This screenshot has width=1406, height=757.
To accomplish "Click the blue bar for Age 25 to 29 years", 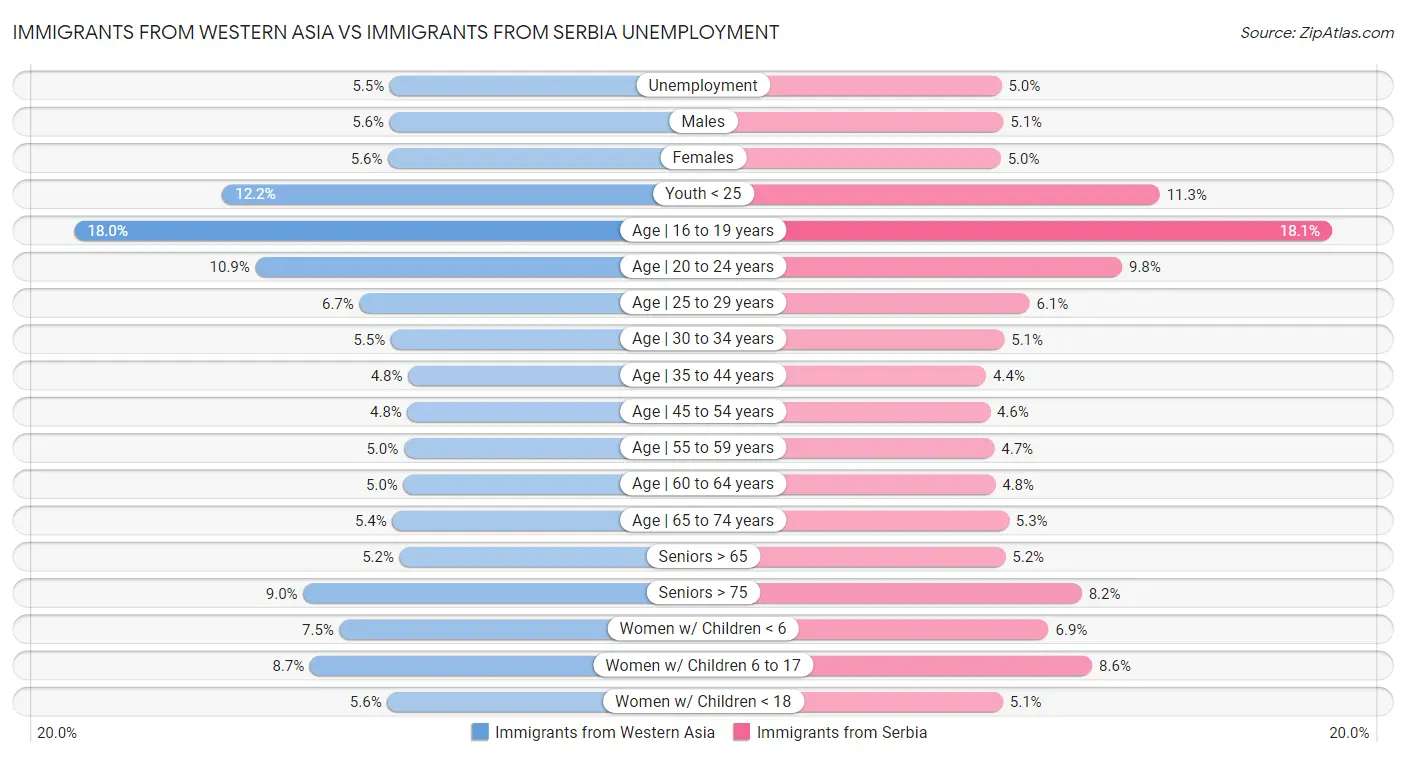I will pos(490,303).
